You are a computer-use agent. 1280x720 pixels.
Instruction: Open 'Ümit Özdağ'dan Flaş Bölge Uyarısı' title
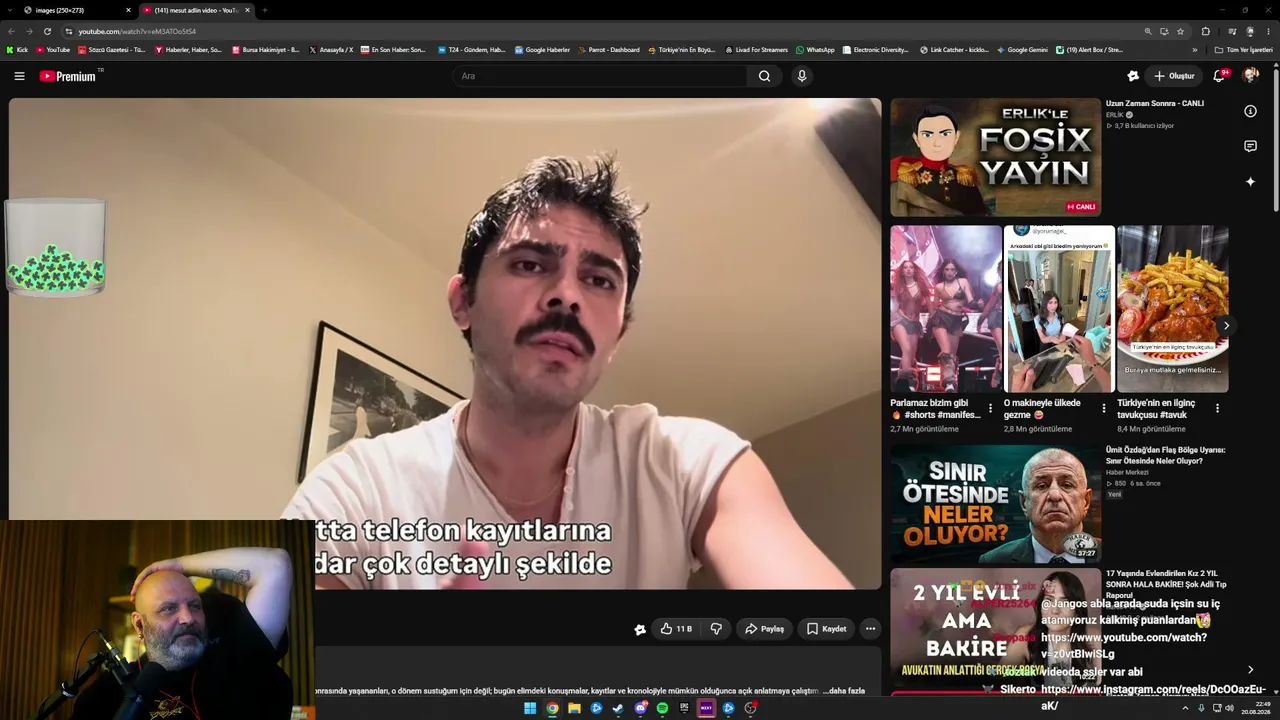pyautogui.click(x=1166, y=455)
